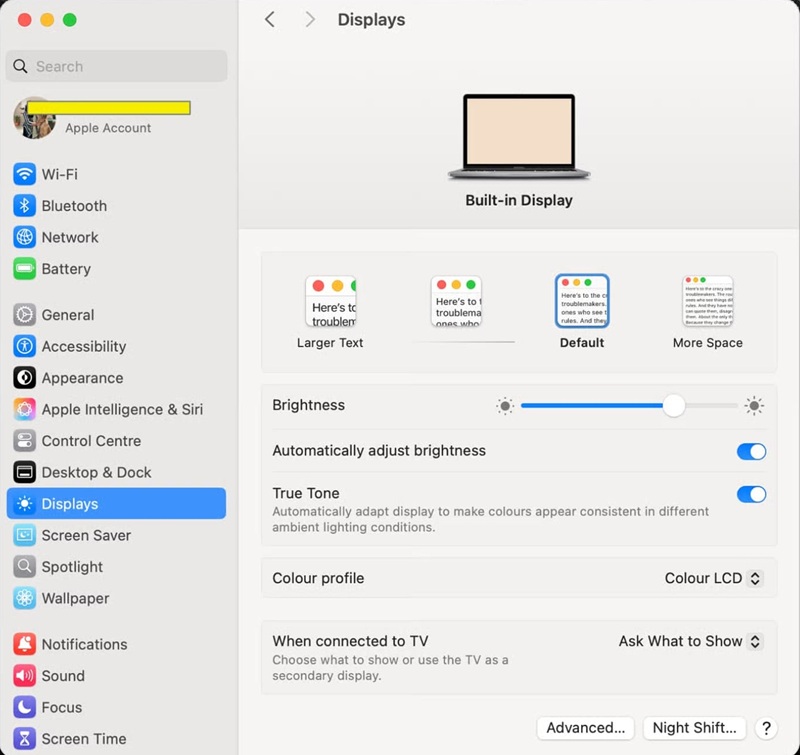
Task: Go forward with the right chevron
Action: (310, 20)
